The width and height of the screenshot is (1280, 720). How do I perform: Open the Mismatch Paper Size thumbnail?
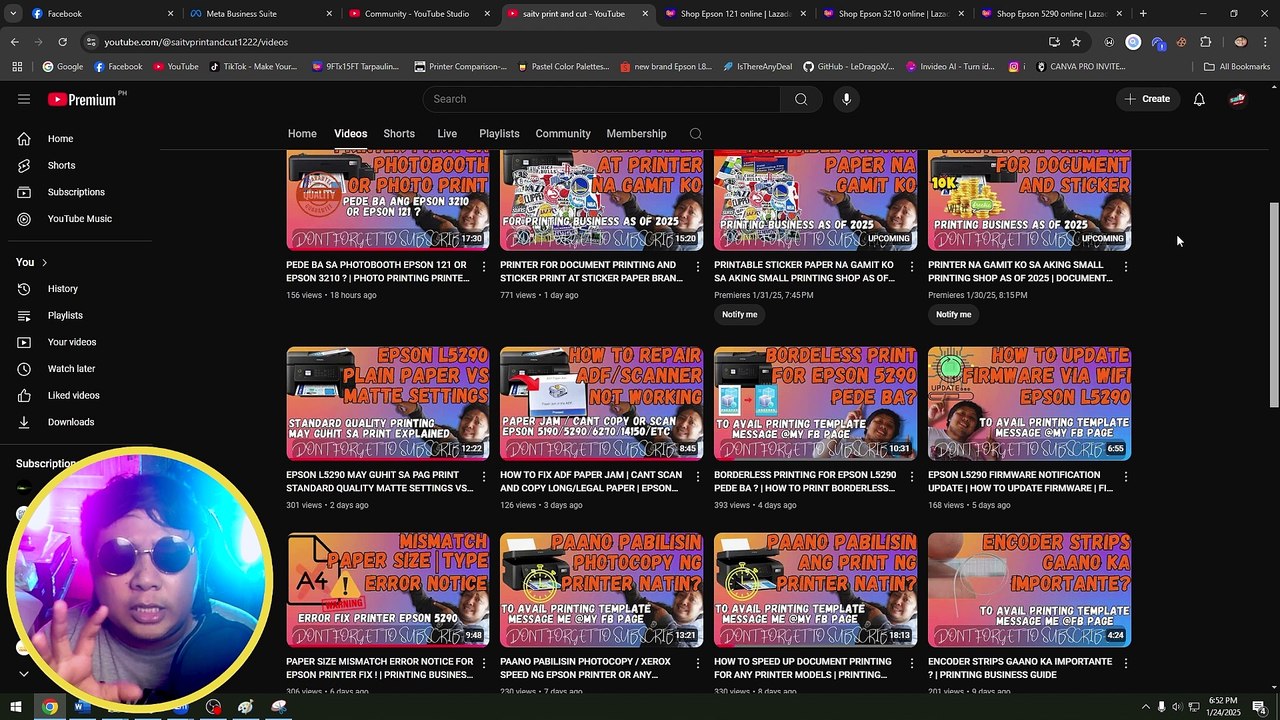(x=388, y=590)
